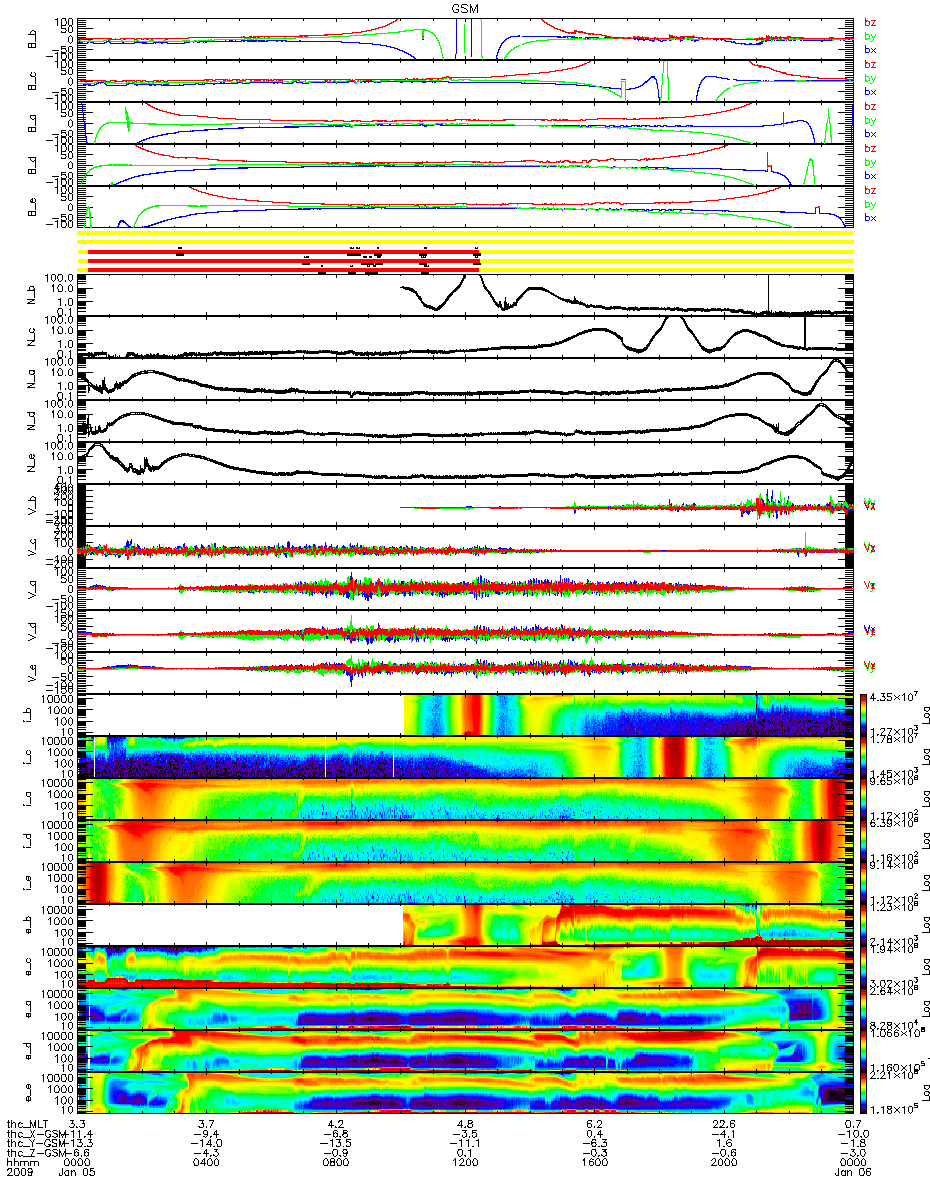Click the e_b electron spectrogram panel

pyautogui.click(x=466, y=925)
